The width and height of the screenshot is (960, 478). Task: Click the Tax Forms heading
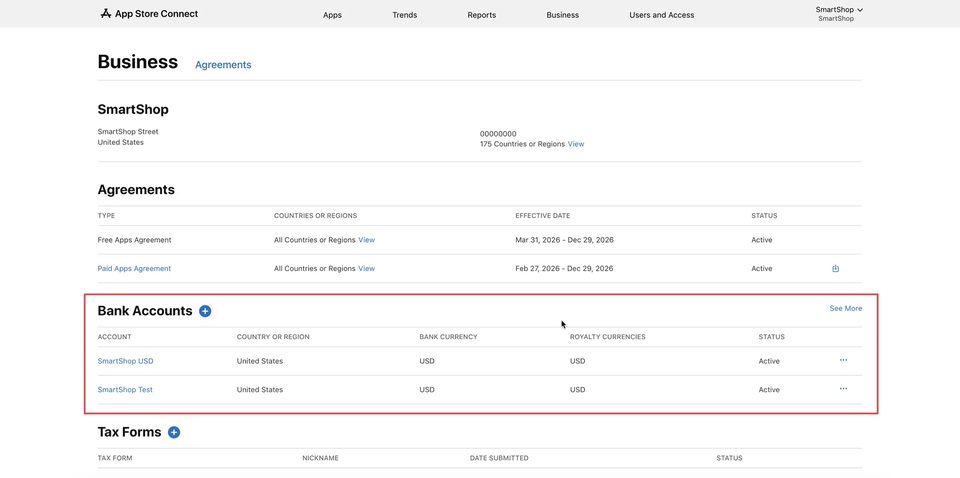click(129, 432)
